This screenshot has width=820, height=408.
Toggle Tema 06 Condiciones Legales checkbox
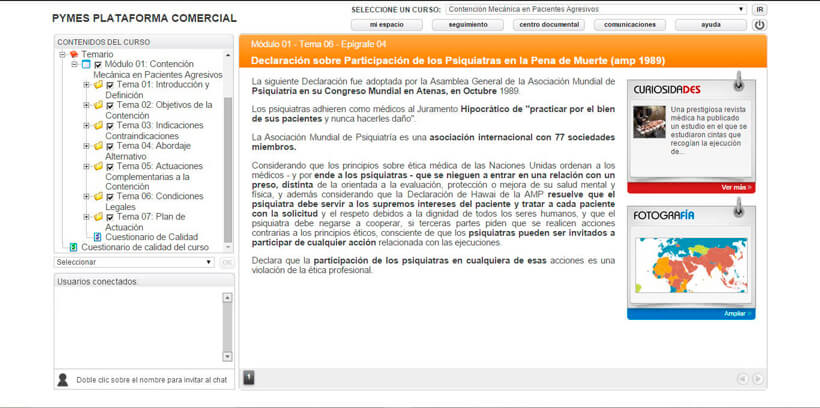(x=110, y=197)
